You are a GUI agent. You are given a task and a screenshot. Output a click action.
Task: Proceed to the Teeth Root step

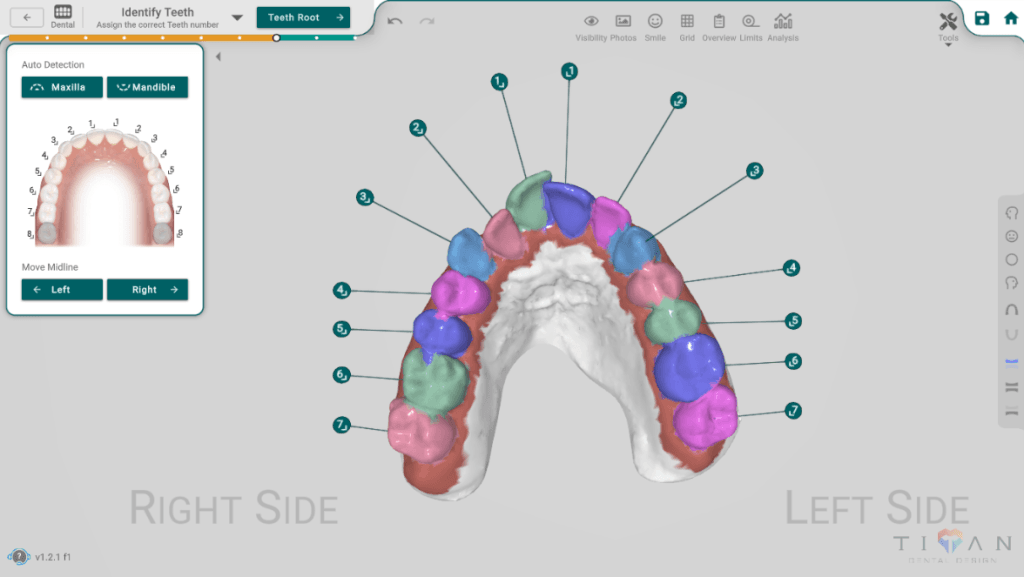click(x=303, y=18)
